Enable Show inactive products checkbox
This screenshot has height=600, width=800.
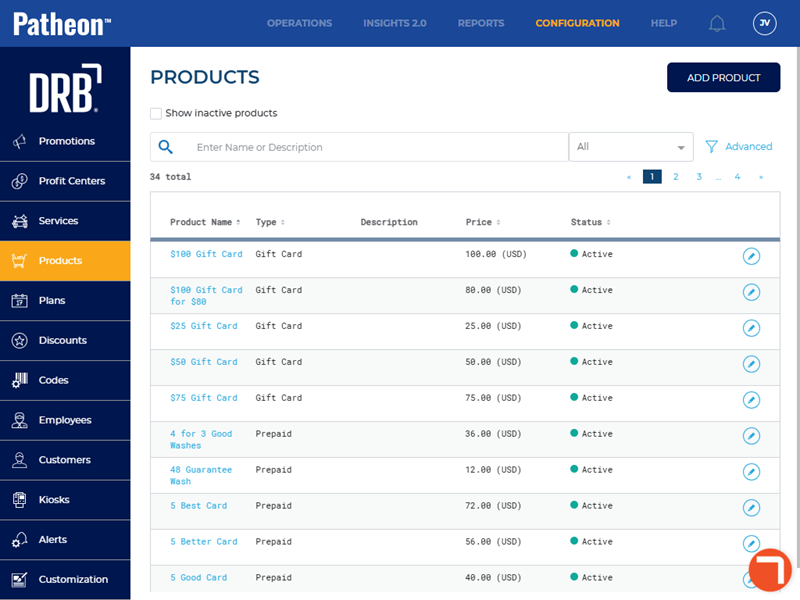[x=156, y=114]
